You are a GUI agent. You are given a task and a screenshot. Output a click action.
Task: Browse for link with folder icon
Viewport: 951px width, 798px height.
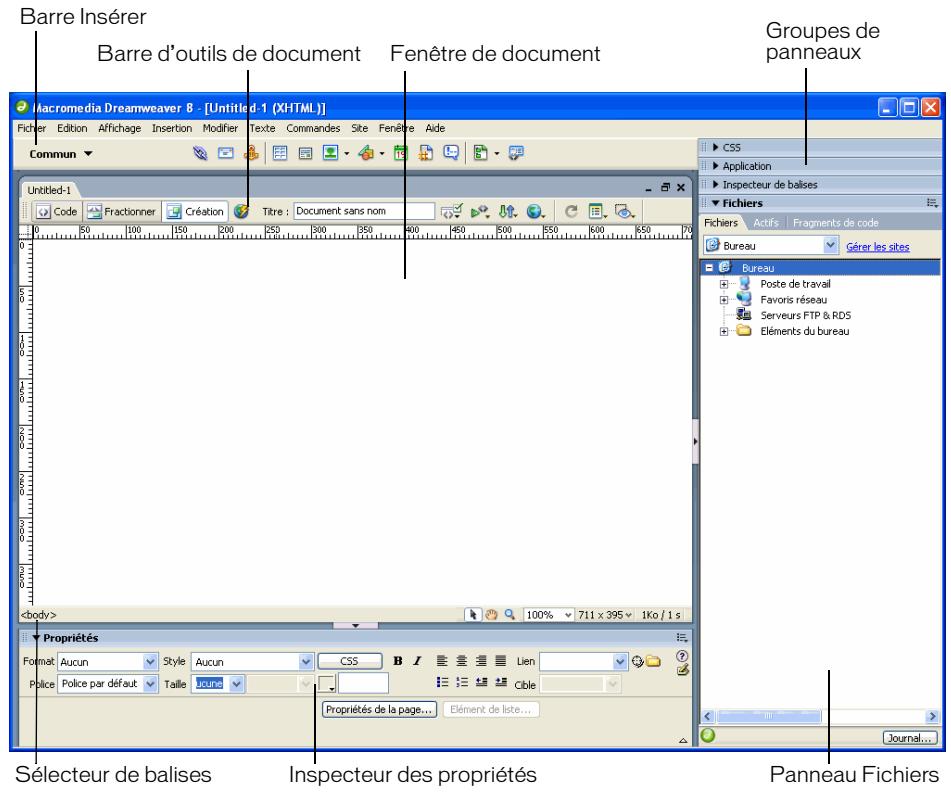coord(653,661)
